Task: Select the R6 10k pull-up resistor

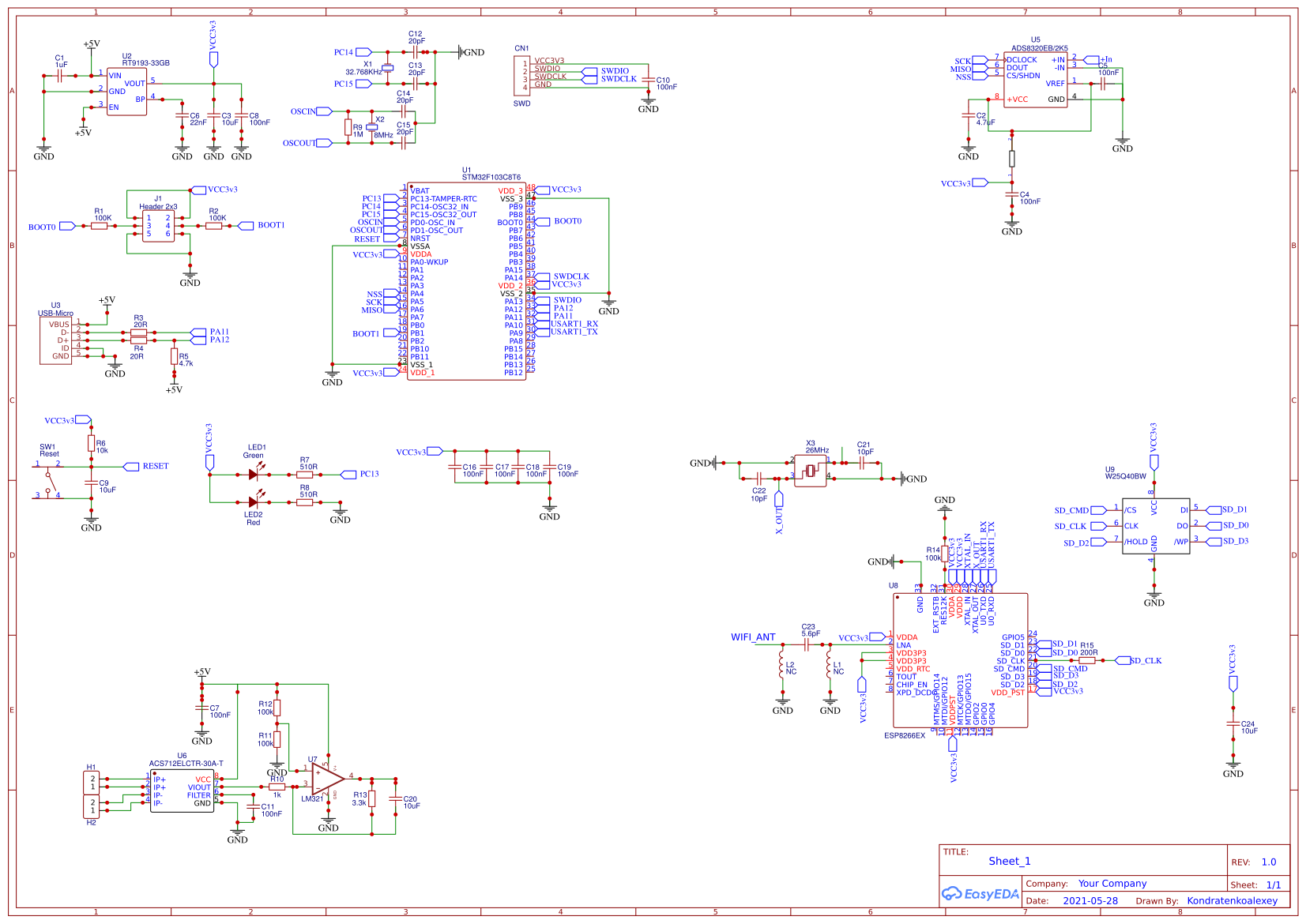Action: (x=92, y=443)
